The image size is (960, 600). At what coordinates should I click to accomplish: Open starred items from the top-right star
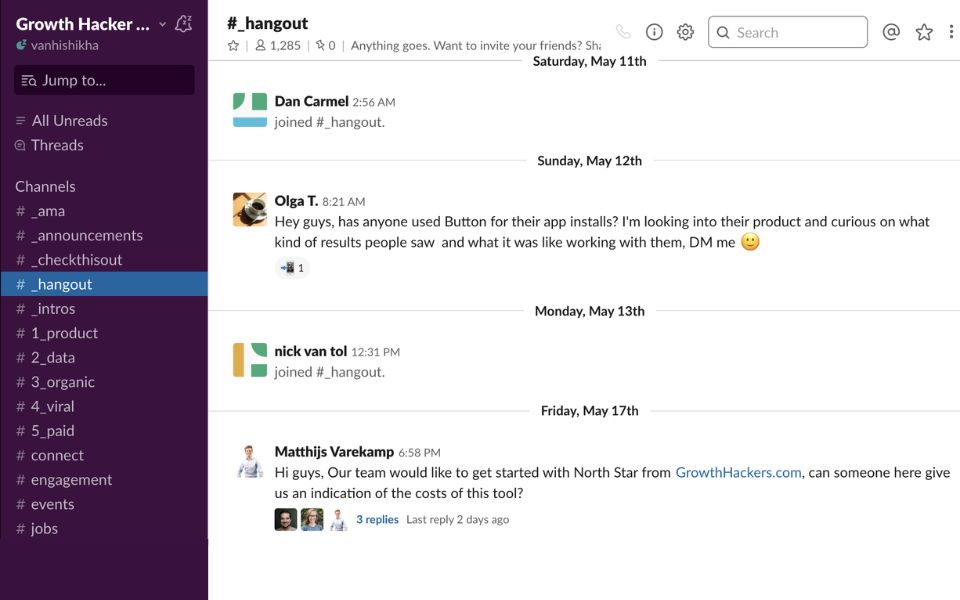pyautogui.click(x=924, y=32)
